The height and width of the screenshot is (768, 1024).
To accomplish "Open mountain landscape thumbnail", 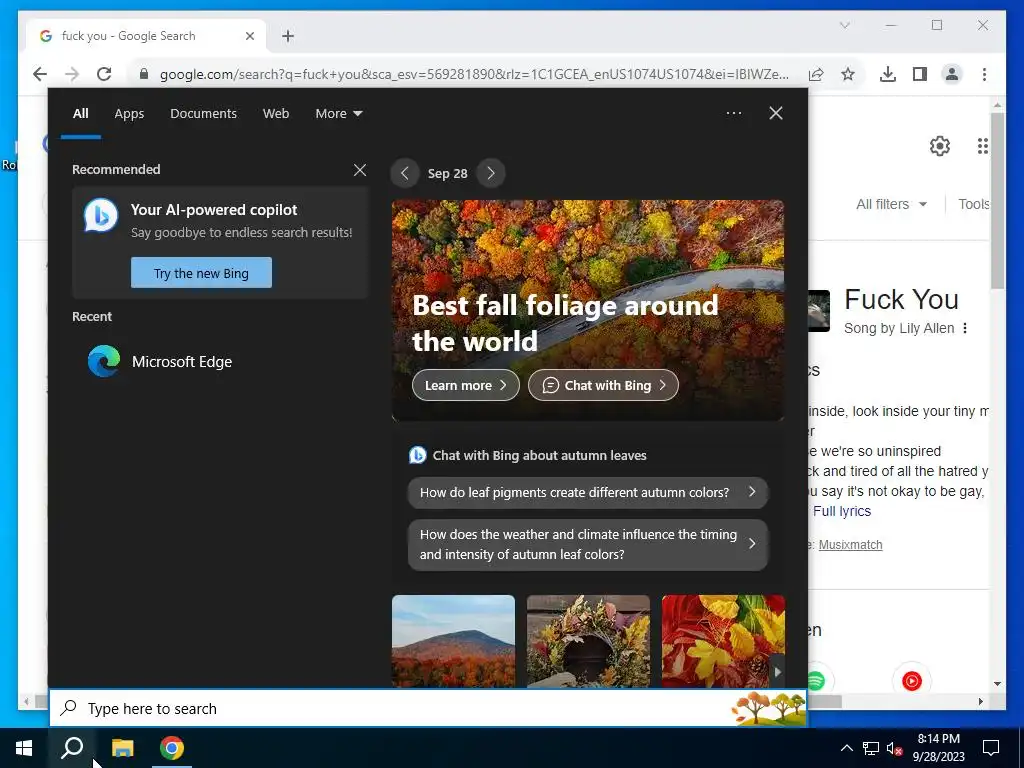I will click(x=453, y=641).
